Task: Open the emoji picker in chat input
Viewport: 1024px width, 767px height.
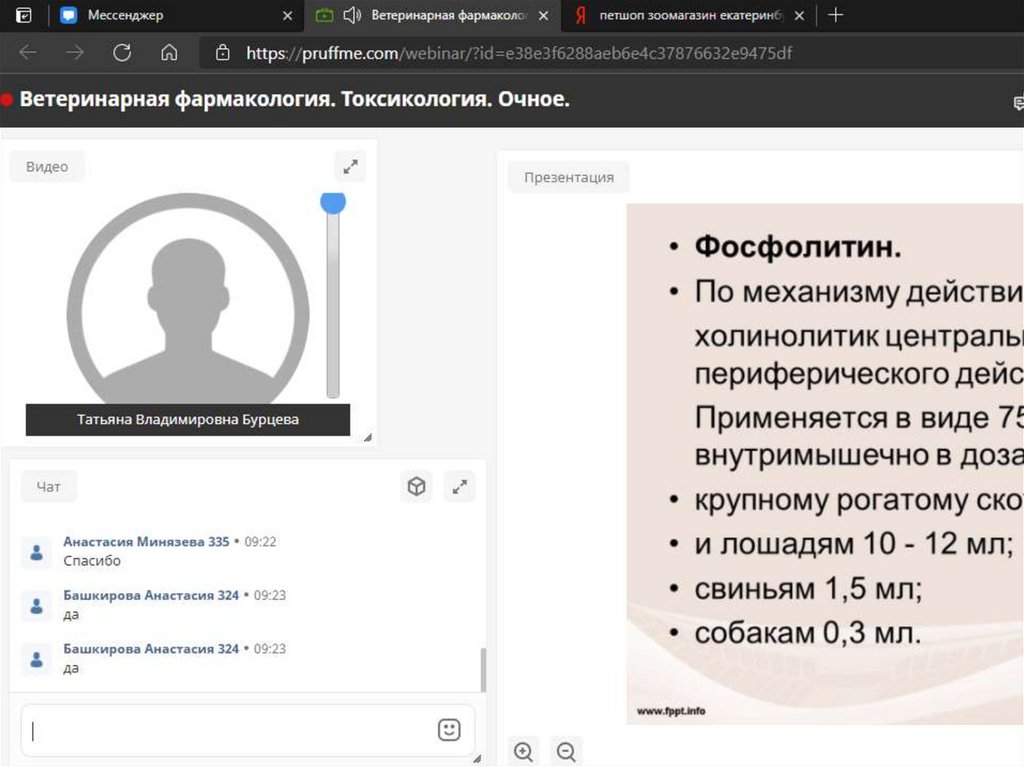Action: tap(449, 730)
